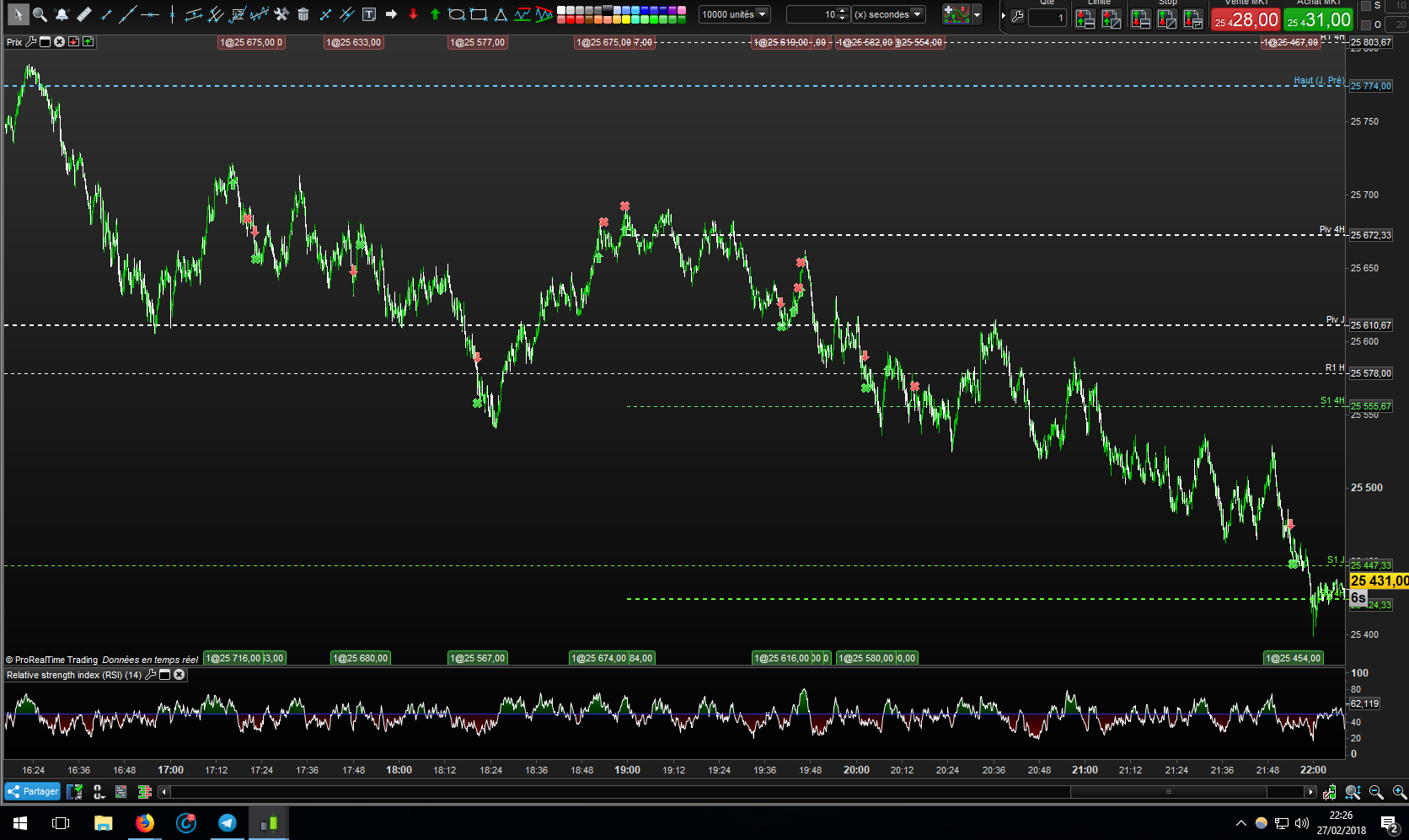Pick the green up arrow drawing tool
1409x840 pixels.
[435, 14]
